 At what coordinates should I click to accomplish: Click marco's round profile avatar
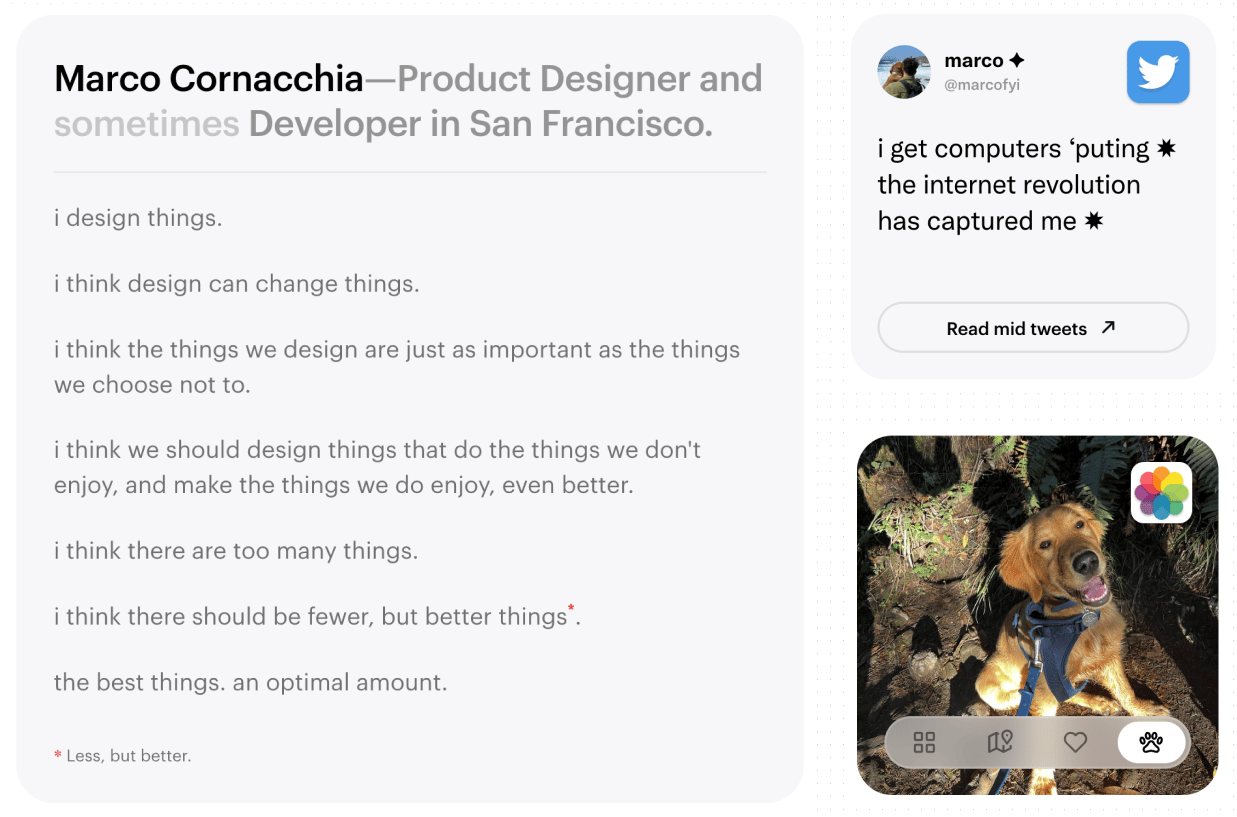pyautogui.click(x=904, y=72)
